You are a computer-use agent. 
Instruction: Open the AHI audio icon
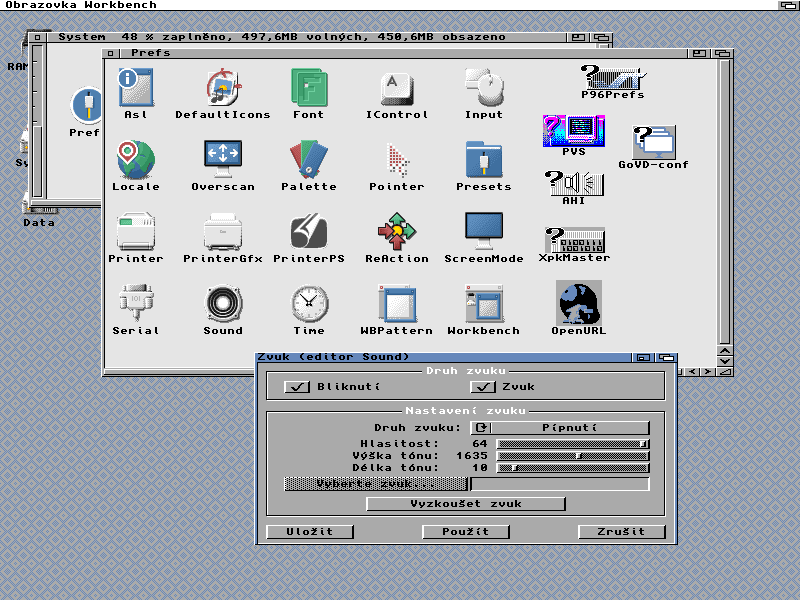coord(574,183)
